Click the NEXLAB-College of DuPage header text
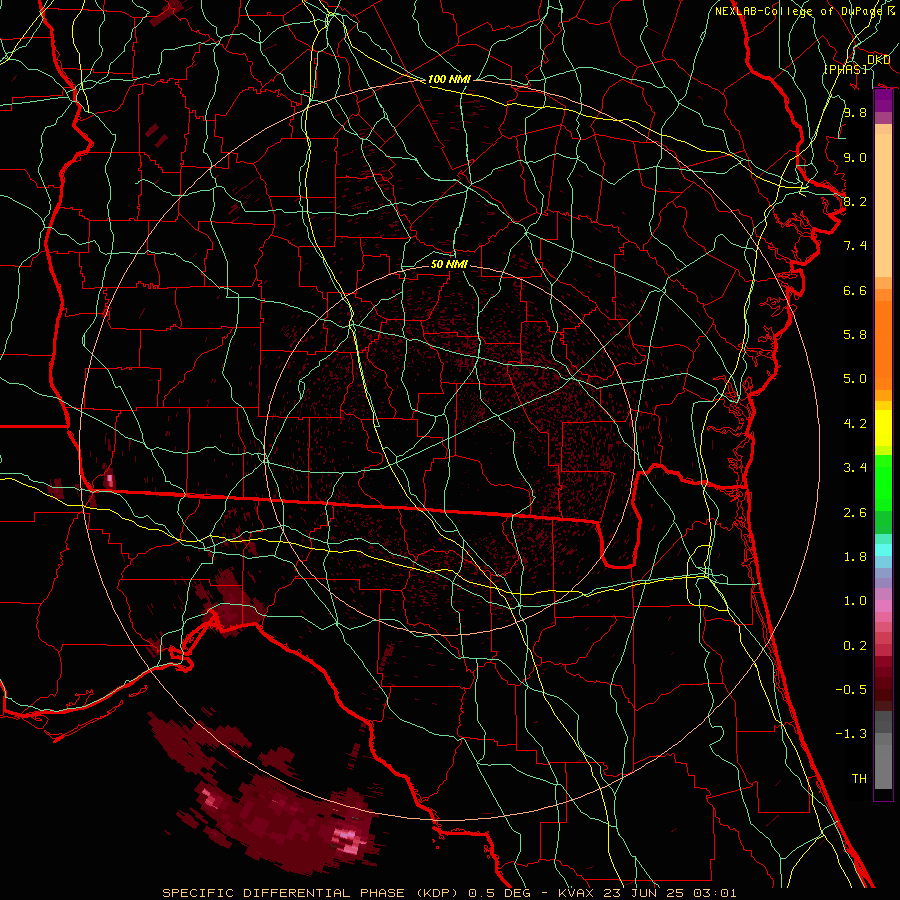 798,11
